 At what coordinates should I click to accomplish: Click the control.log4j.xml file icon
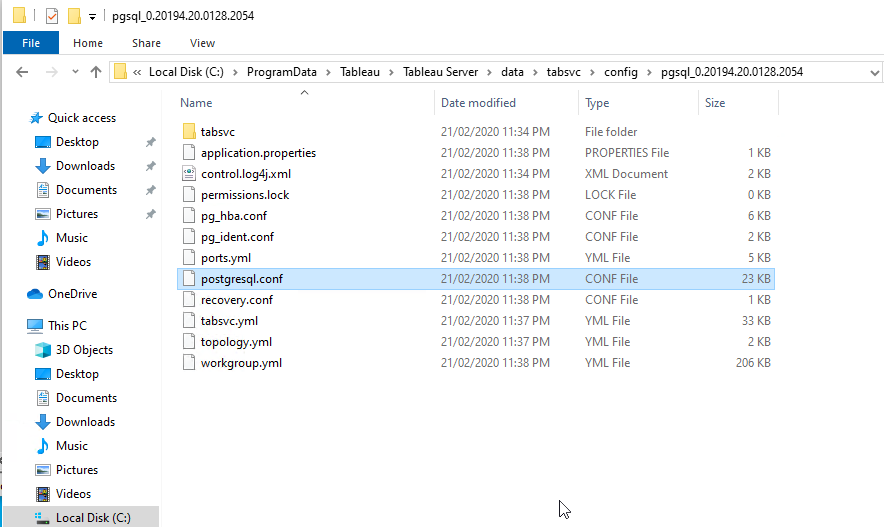point(189,174)
